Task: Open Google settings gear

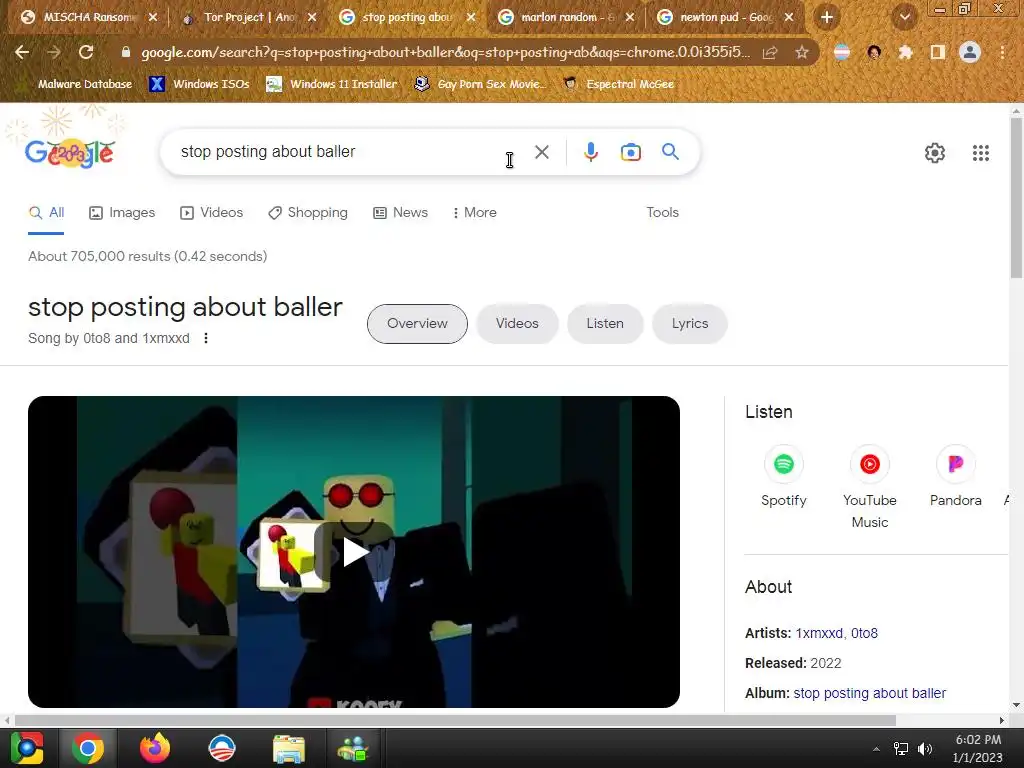Action: [x=935, y=153]
